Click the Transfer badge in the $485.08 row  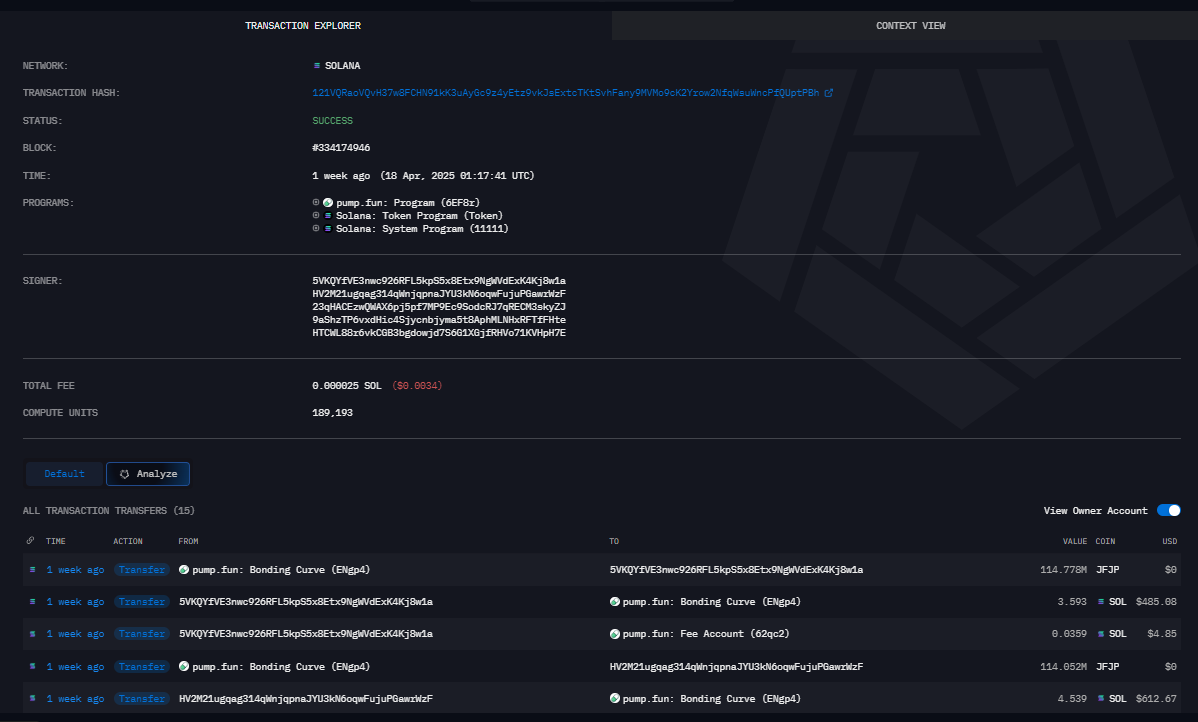pyautogui.click(x=141, y=602)
